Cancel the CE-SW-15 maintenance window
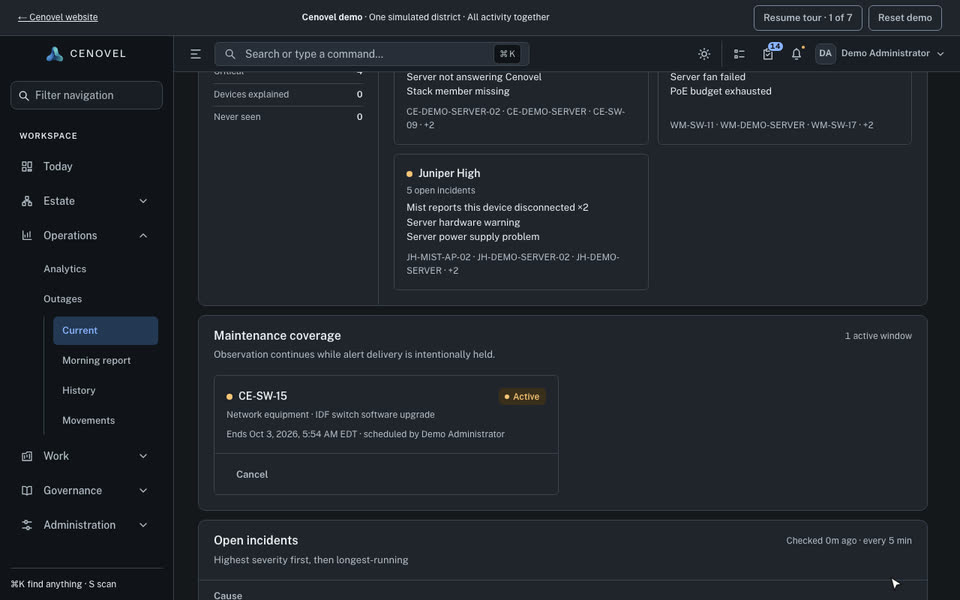Screen dimensions: 960x600 click(x=252, y=474)
